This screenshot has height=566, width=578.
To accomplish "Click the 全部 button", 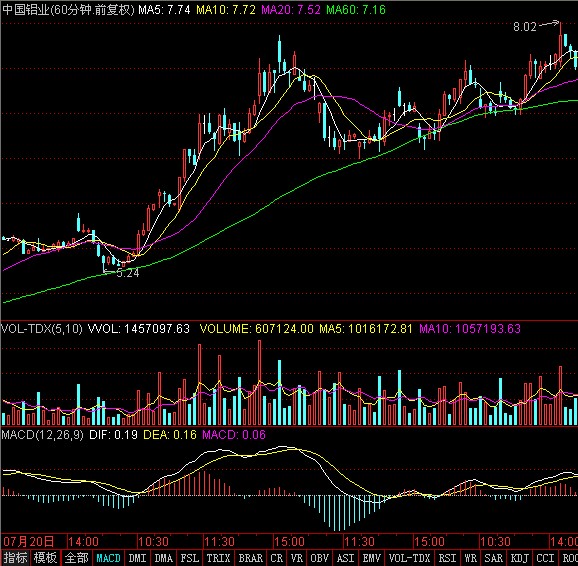I will pyautogui.click(x=77, y=558).
